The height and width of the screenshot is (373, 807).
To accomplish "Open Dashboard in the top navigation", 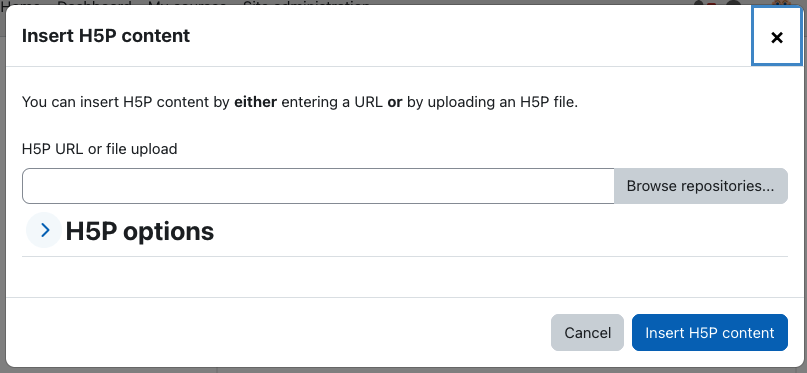I will pyautogui.click(x=94, y=3).
